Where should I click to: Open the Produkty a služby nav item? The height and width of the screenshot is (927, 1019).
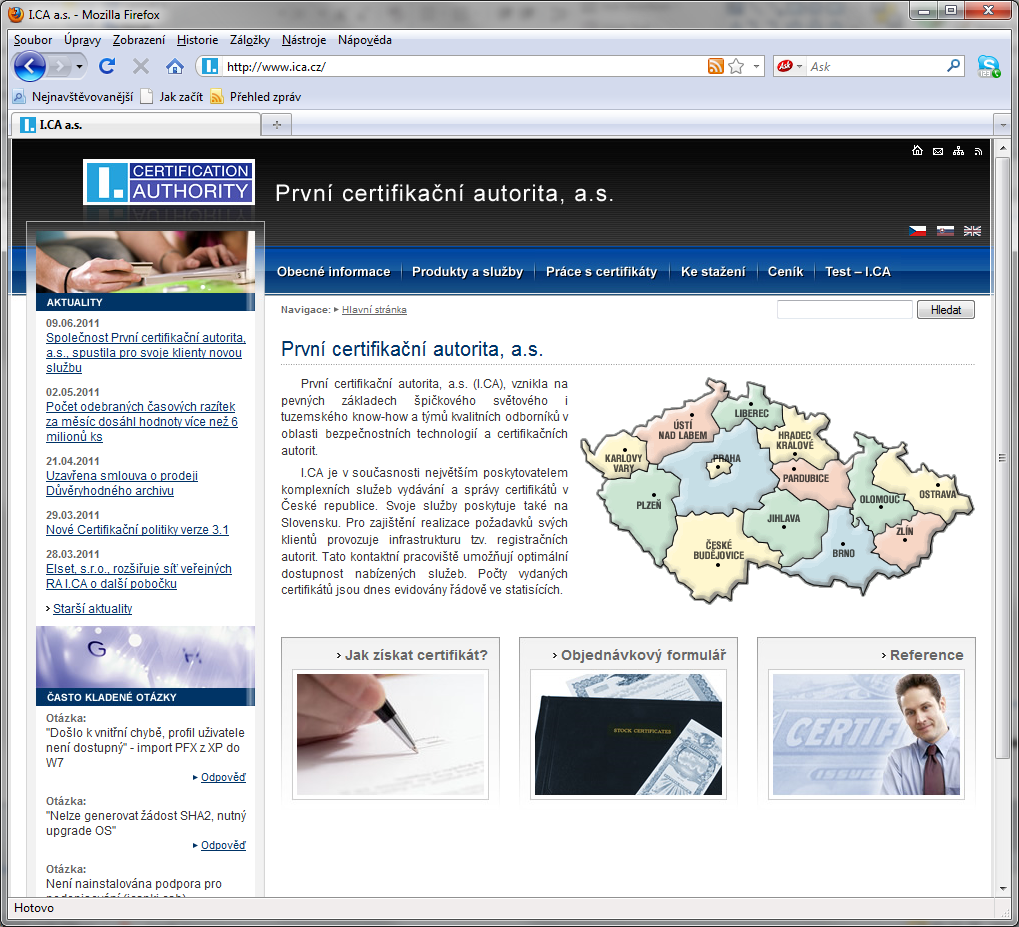(x=467, y=272)
